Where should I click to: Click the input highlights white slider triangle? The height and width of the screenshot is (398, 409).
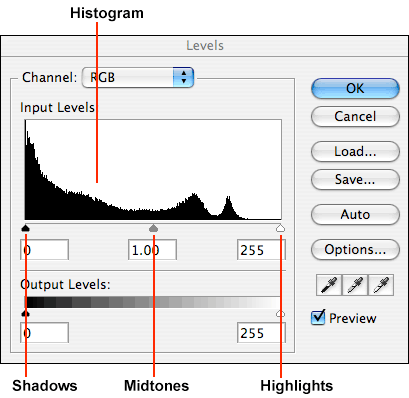pyautogui.click(x=281, y=228)
